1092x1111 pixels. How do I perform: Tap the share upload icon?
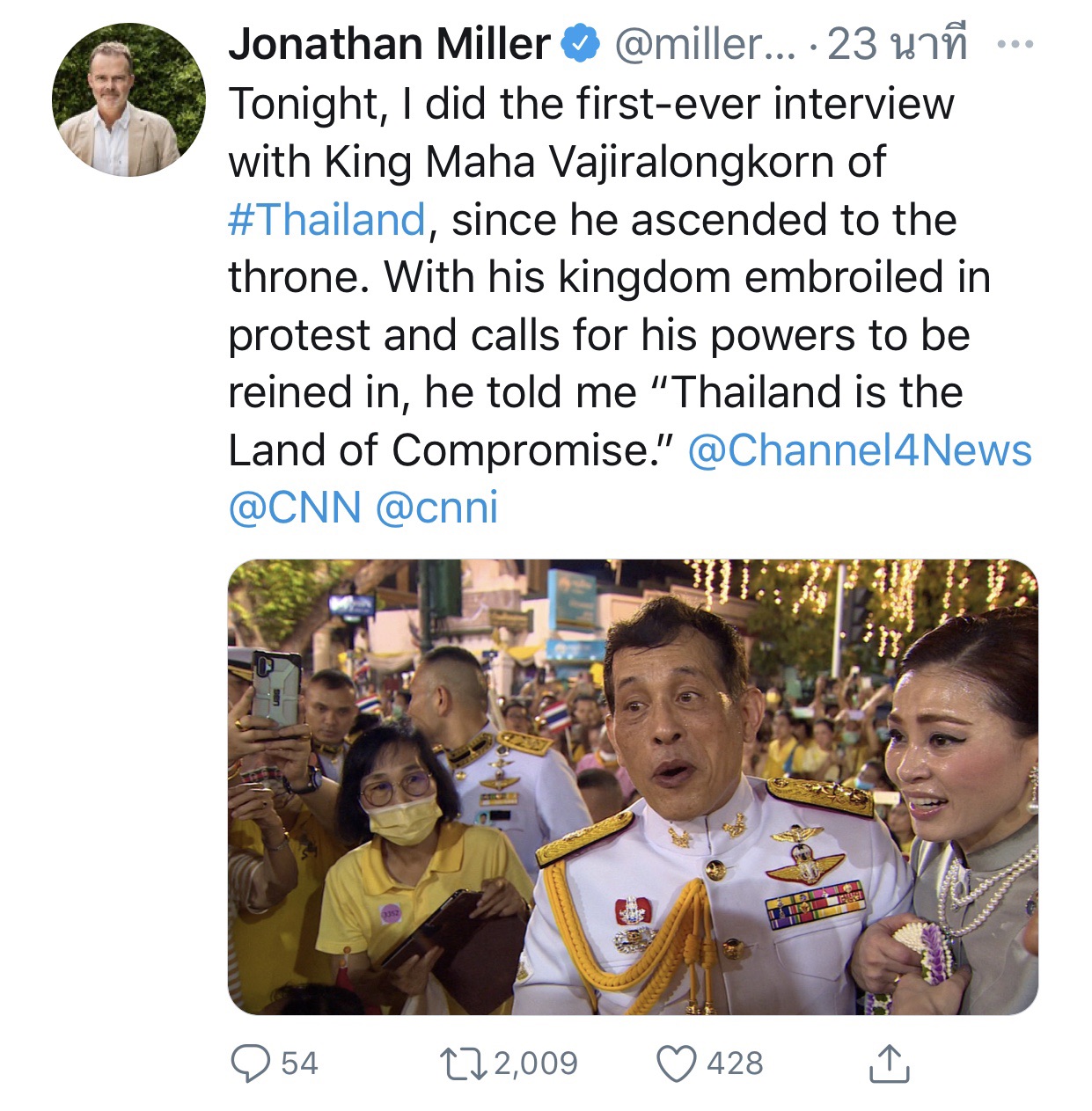(889, 1063)
